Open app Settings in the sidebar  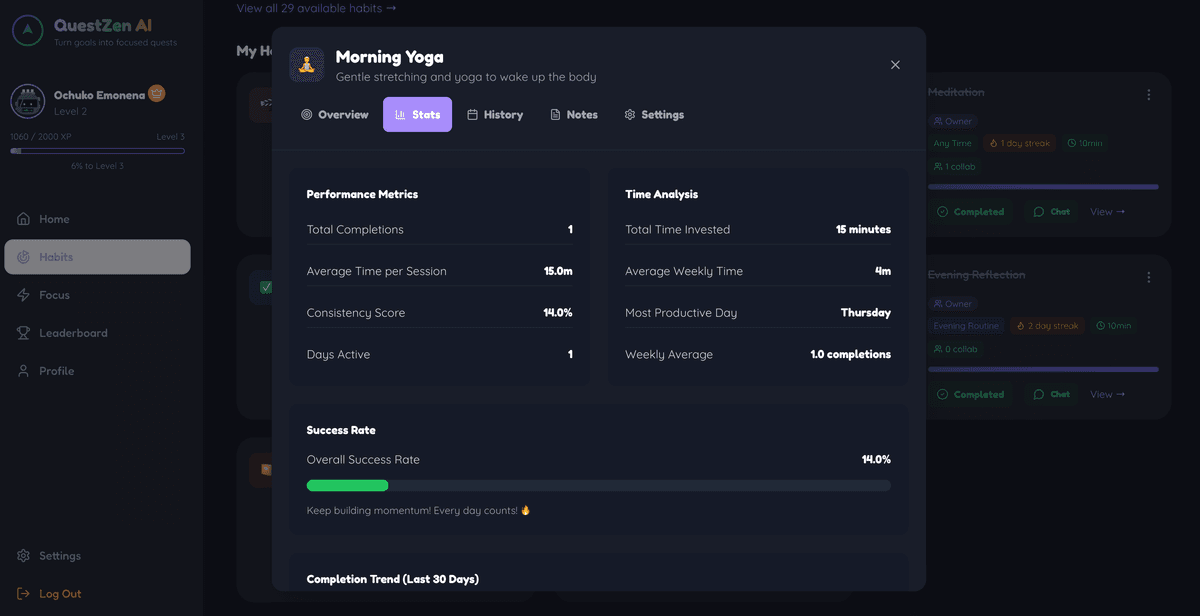point(59,556)
